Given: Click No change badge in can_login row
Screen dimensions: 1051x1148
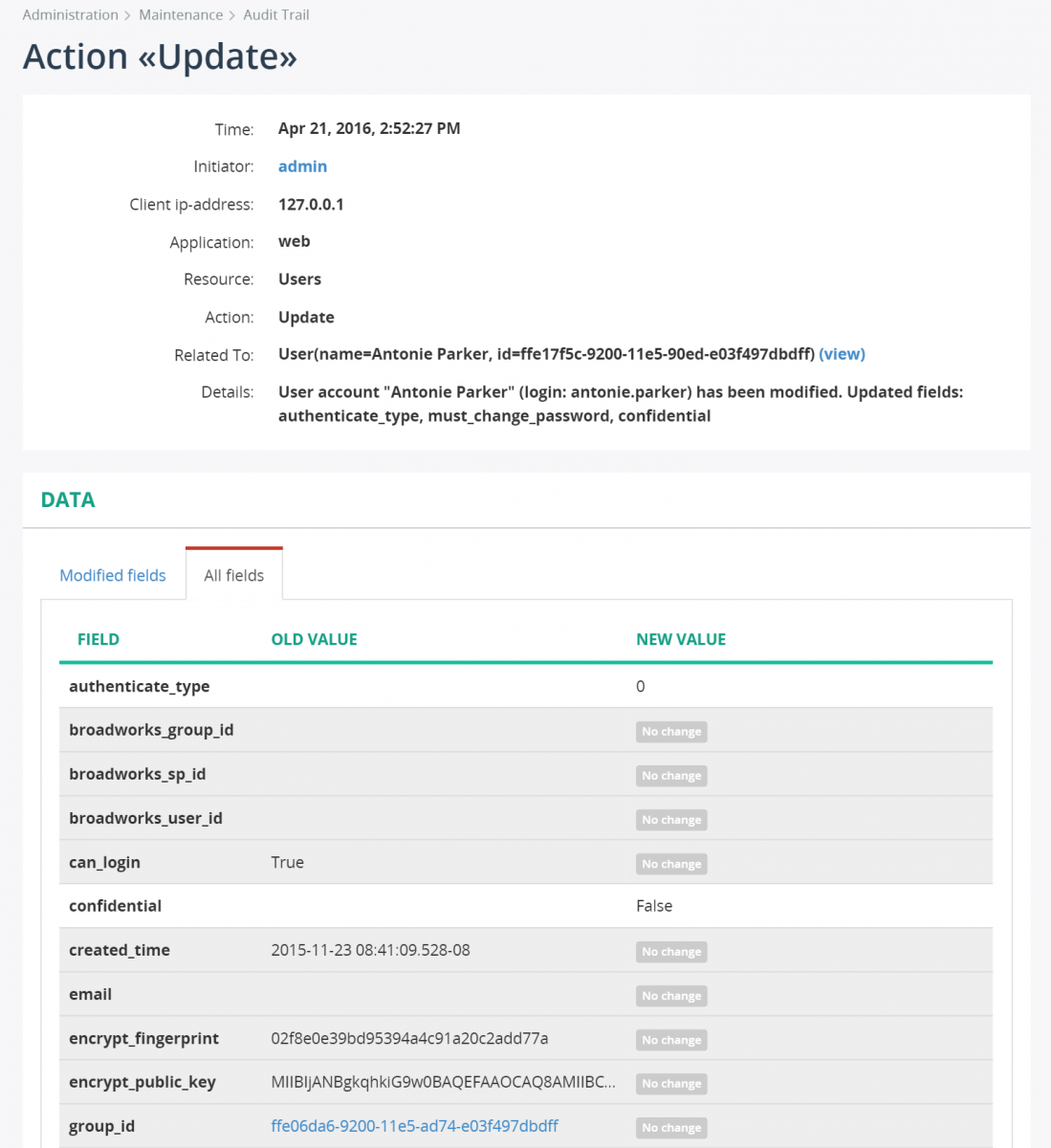Looking at the screenshot, I should (x=671, y=864).
